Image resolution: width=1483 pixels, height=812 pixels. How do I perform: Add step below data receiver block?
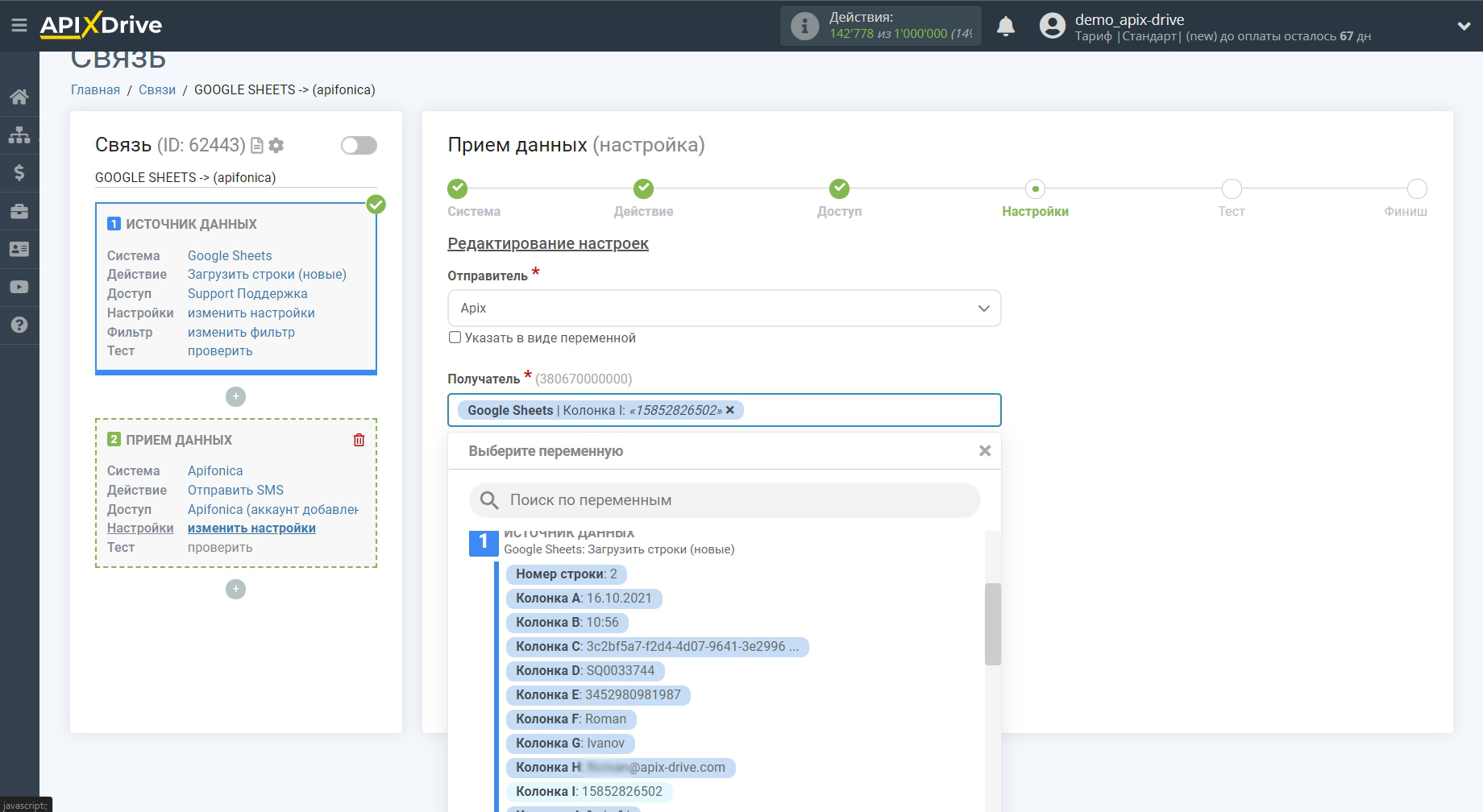click(x=235, y=589)
